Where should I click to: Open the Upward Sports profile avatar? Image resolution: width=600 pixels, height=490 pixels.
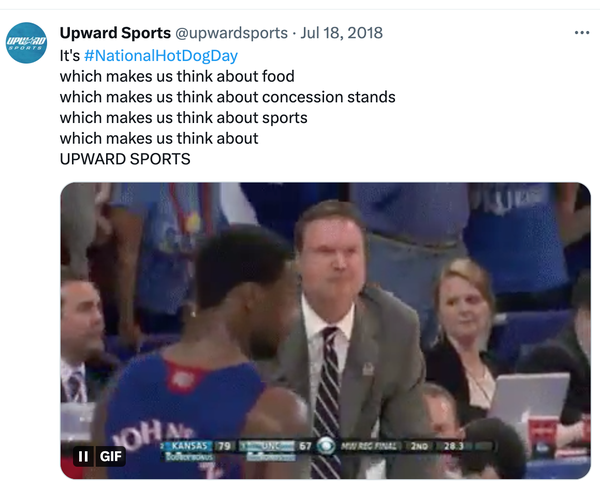point(28,44)
